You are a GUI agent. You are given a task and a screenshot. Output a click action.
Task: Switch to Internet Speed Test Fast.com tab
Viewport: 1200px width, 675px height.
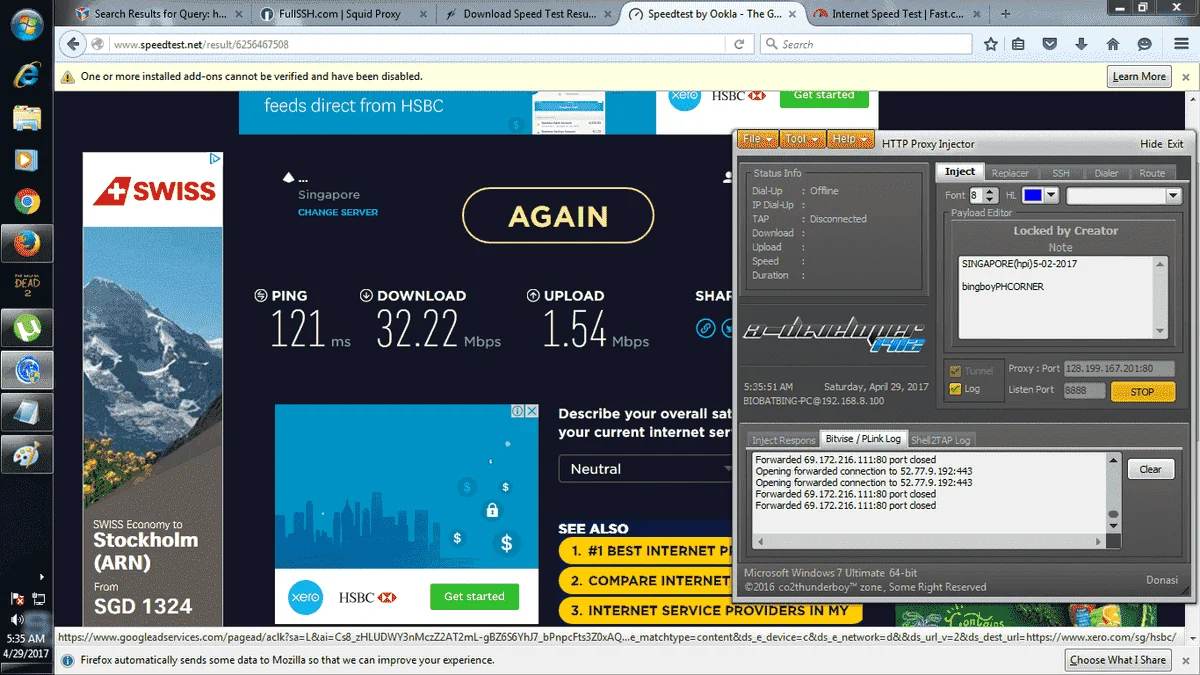coord(896,14)
